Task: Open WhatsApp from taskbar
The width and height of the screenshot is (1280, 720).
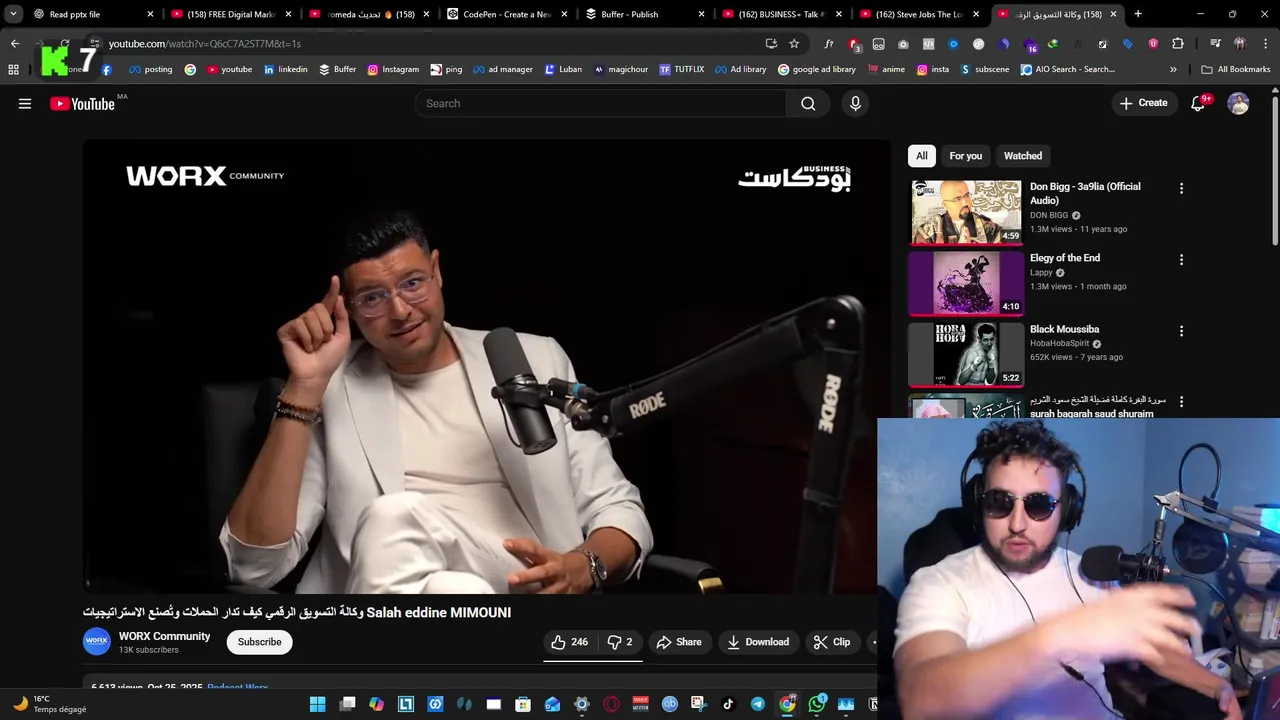Action: pos(816,704)
